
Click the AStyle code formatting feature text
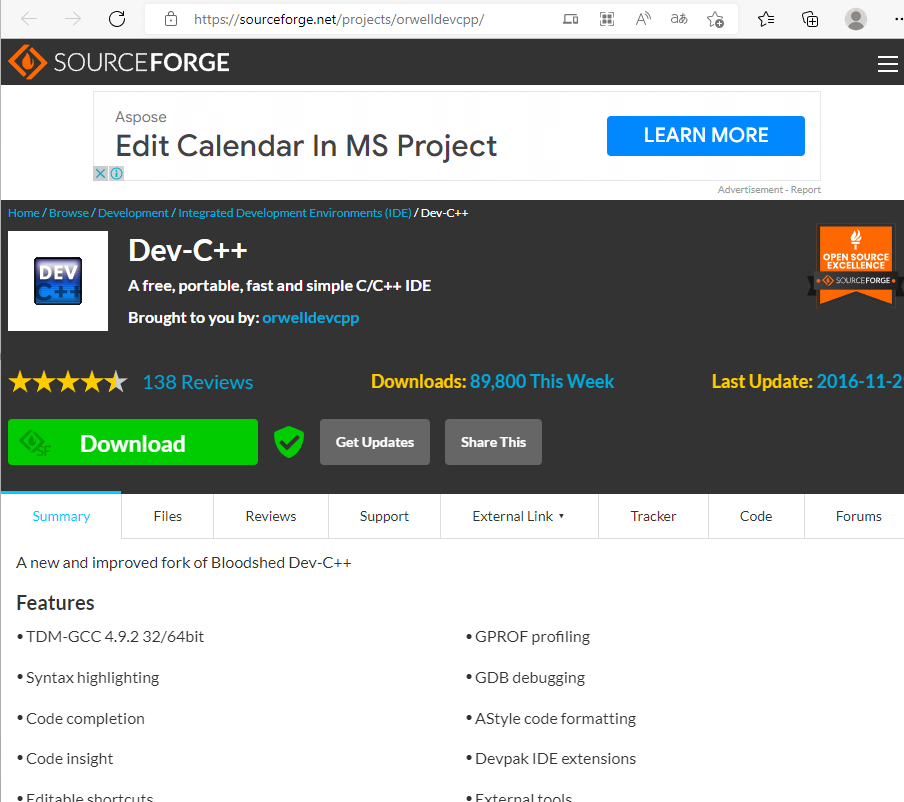[x=555, y=718]
